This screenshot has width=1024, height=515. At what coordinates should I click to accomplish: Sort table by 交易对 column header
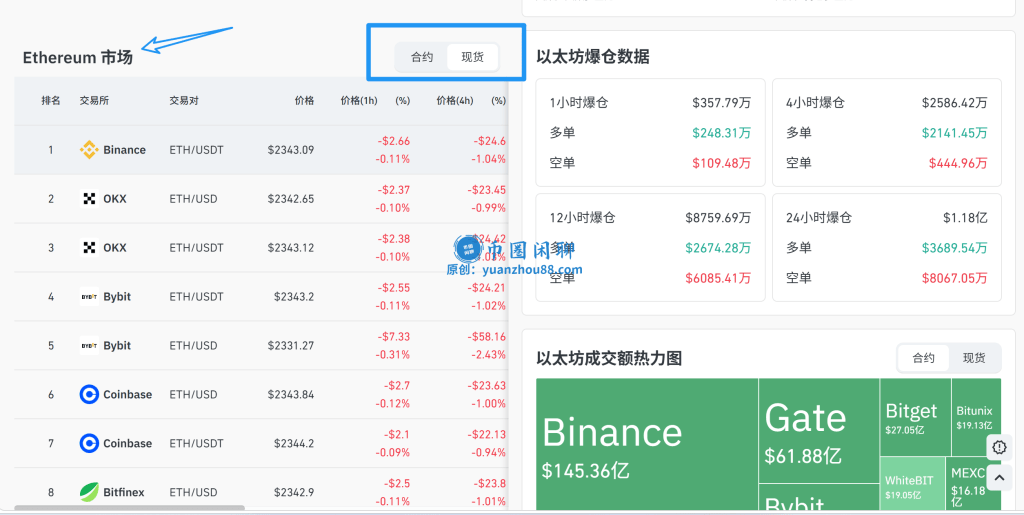point(184,101)
